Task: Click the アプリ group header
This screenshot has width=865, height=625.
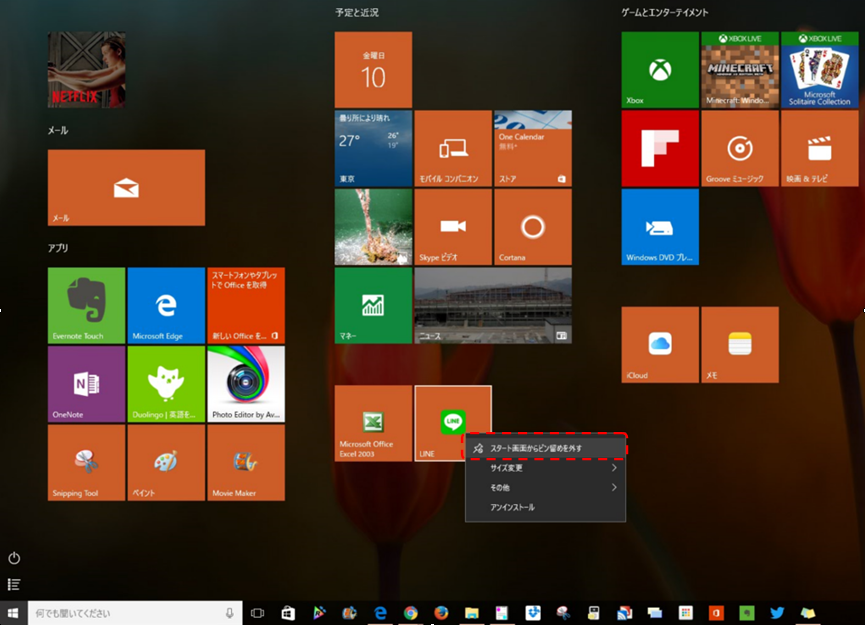Action: pos(58,248)
